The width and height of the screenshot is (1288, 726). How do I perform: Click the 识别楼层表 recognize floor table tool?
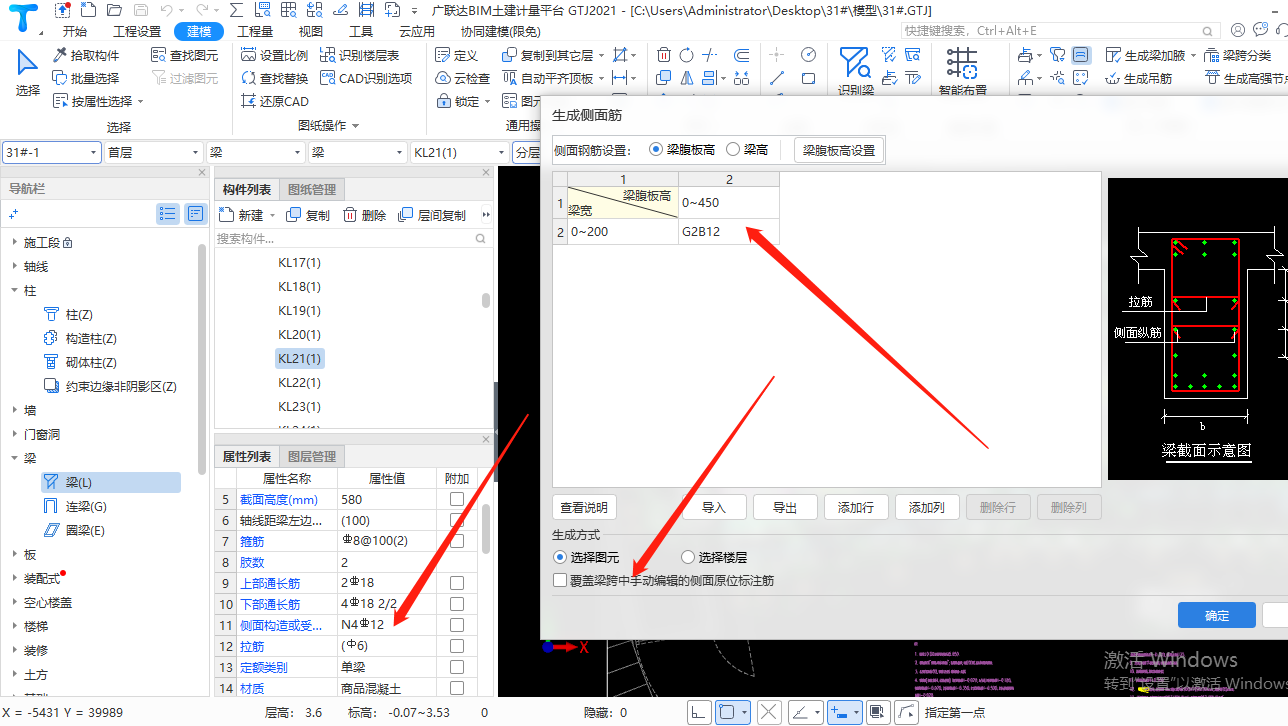click(x=359, y=55)
